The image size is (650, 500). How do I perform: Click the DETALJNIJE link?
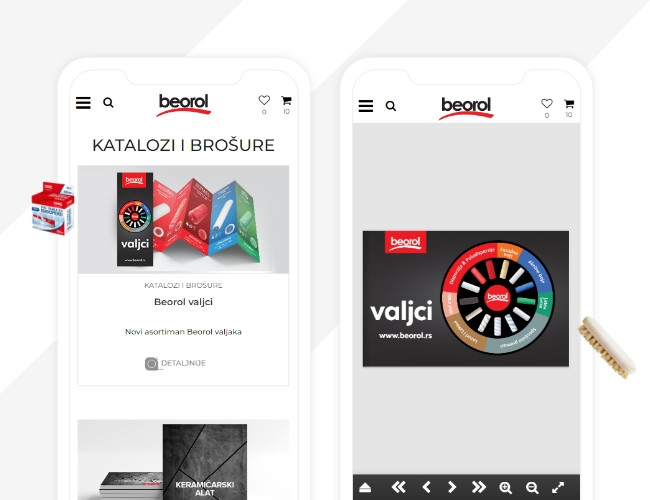(x=175, y=363)
